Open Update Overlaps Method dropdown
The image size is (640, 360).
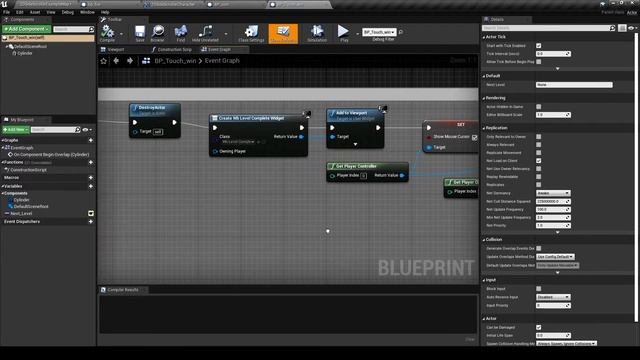tap(556, 257)
